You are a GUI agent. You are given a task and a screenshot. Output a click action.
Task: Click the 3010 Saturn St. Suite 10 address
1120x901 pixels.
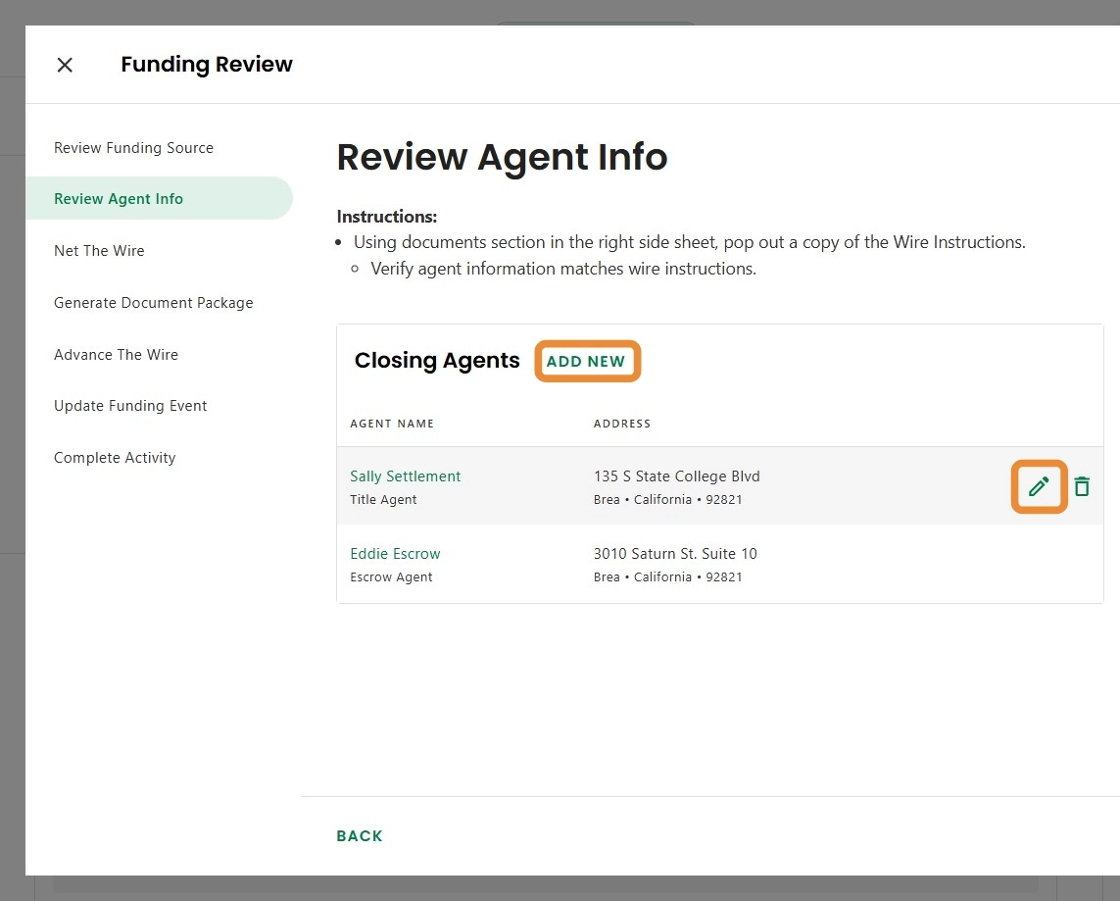675,554
